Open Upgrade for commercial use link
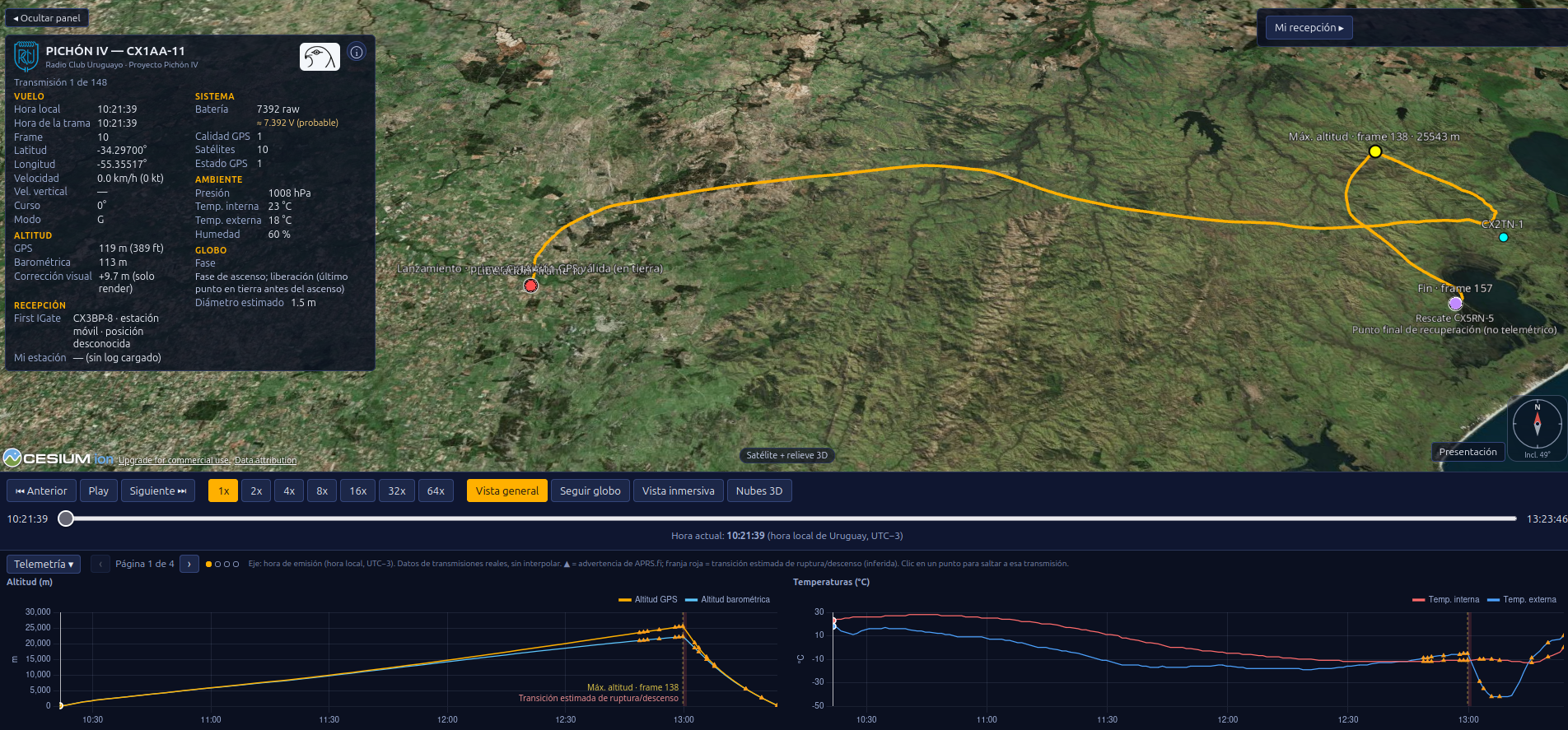This screenshot has width=1568, height=730. point(174,460)
